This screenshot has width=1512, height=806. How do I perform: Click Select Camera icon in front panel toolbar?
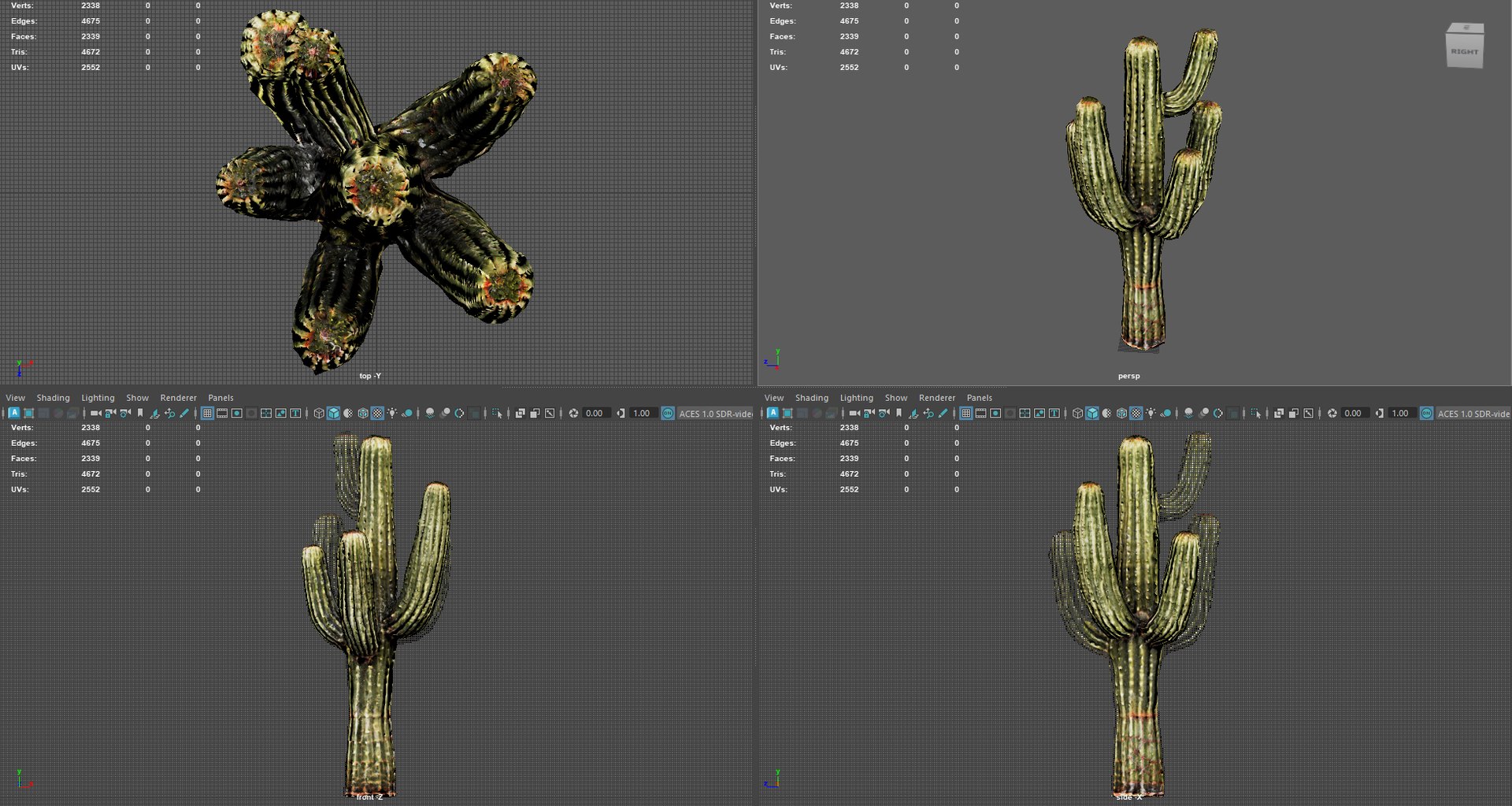click(96, 413)
